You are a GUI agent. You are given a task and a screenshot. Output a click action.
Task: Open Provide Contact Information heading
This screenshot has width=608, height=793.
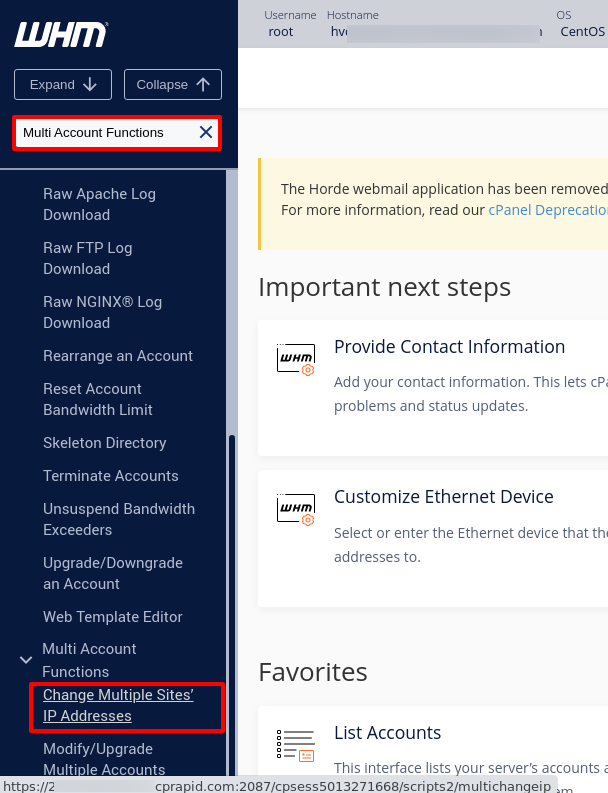[449, 347]
